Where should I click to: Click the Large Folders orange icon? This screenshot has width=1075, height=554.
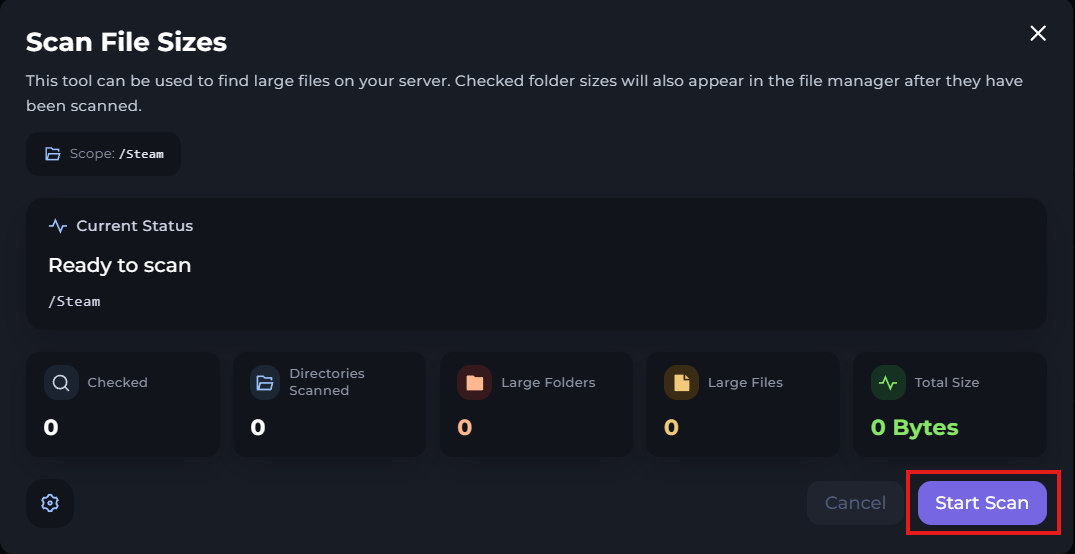pos(474,382)
